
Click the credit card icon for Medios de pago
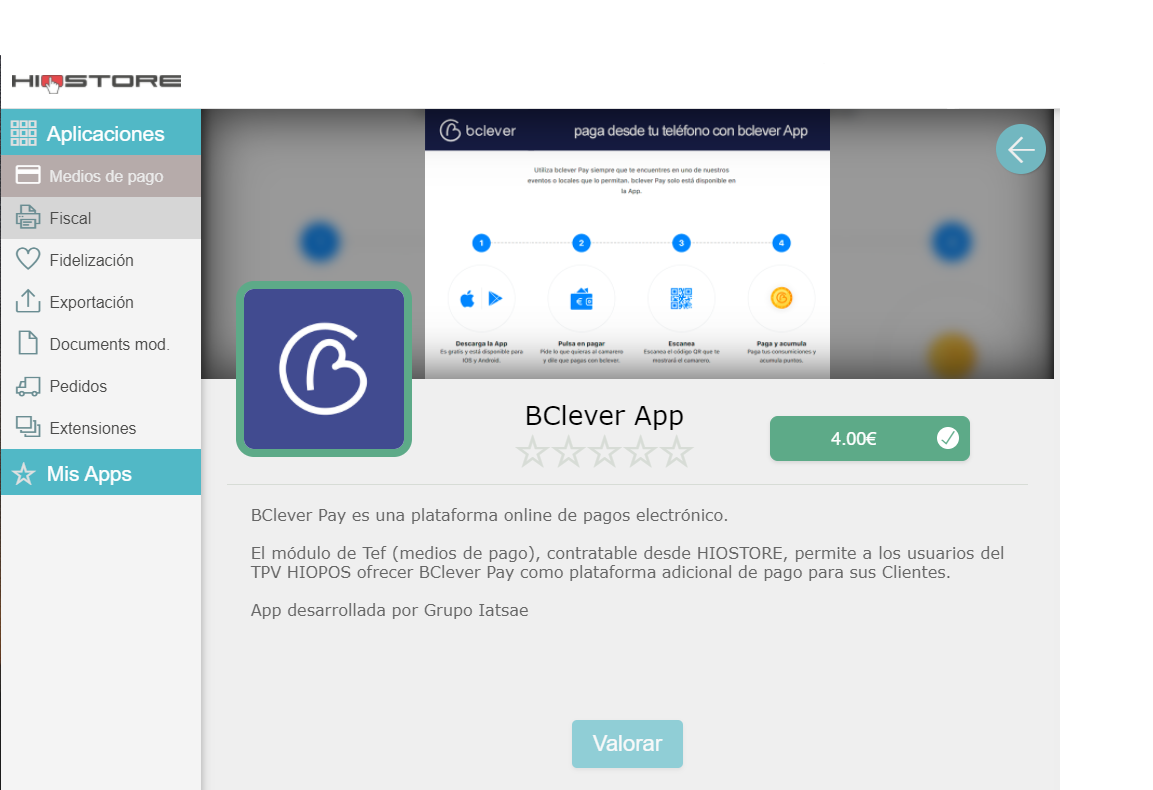[x=28, y=176]
